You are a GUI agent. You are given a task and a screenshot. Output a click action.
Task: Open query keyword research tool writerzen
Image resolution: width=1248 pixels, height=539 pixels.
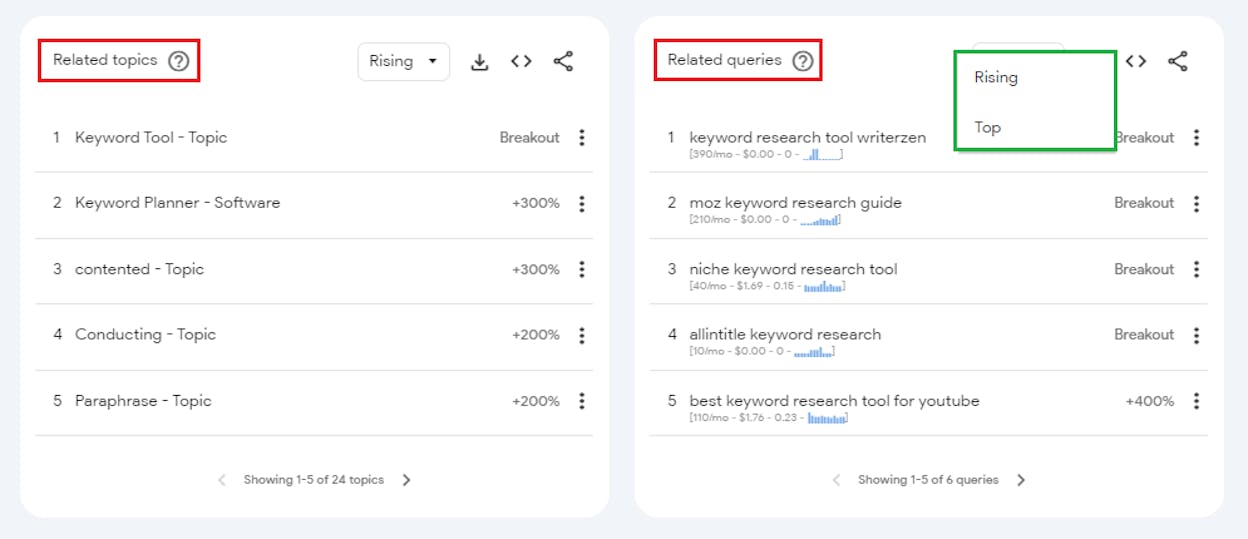pyautogui.click(x=808, y=138)
